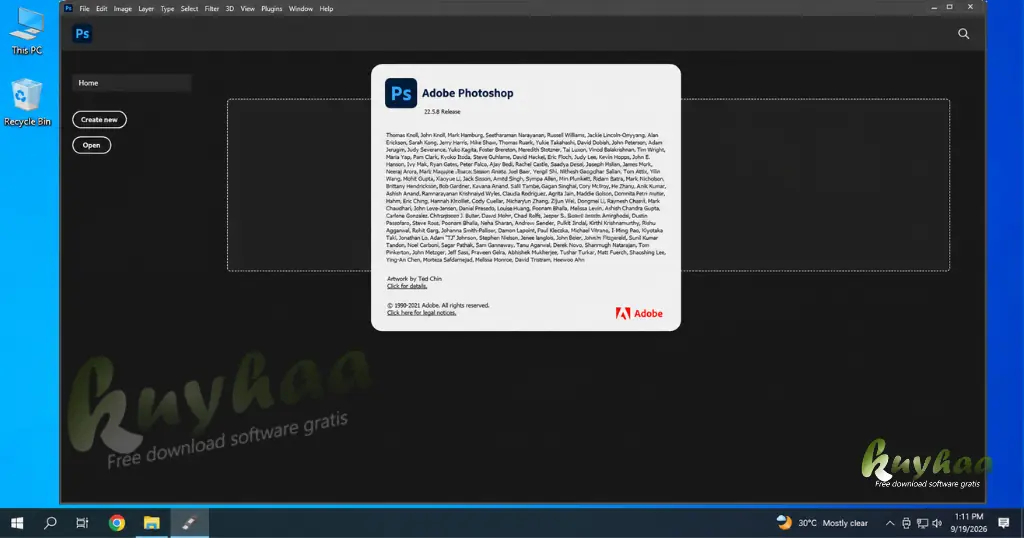Minimize the Photoshop window
This screenshot has height=538, width=1024.
click(934, 7)
